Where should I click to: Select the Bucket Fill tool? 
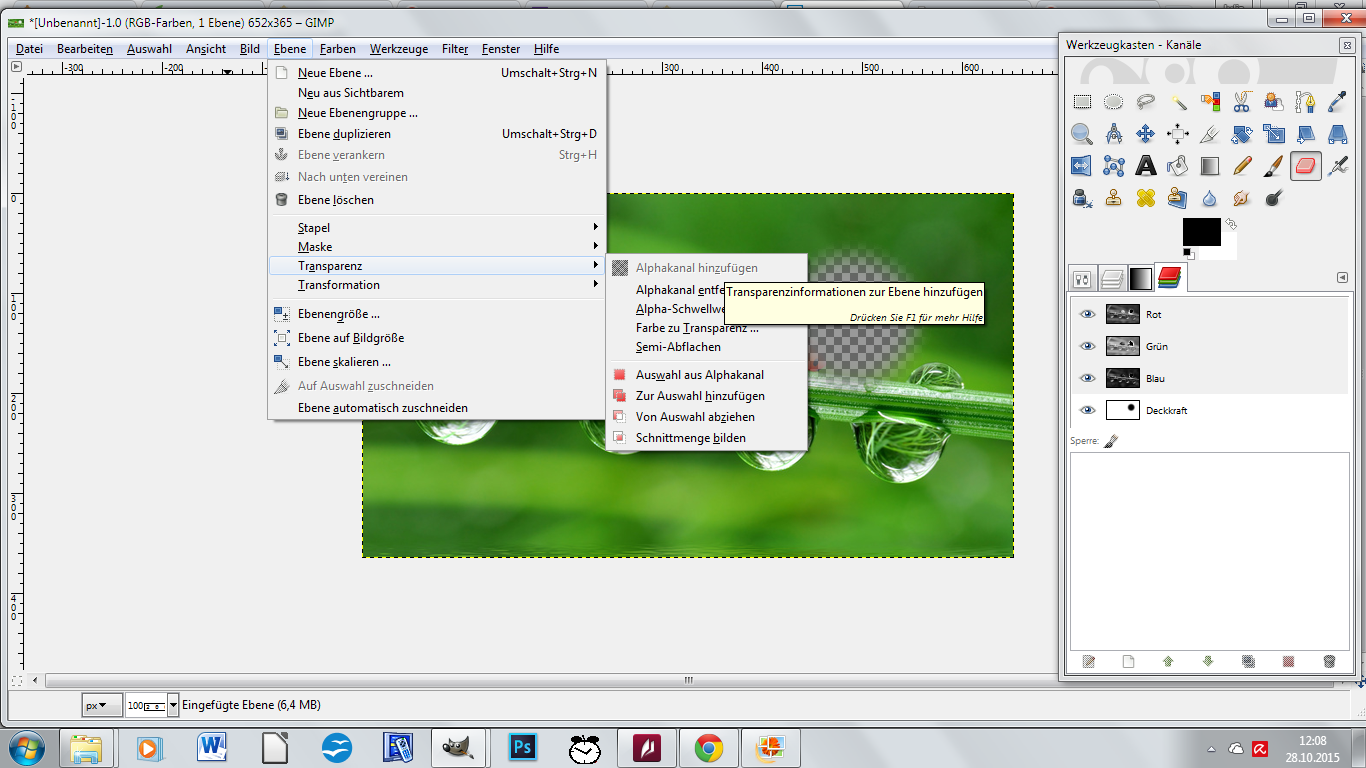click(1178, 166)
